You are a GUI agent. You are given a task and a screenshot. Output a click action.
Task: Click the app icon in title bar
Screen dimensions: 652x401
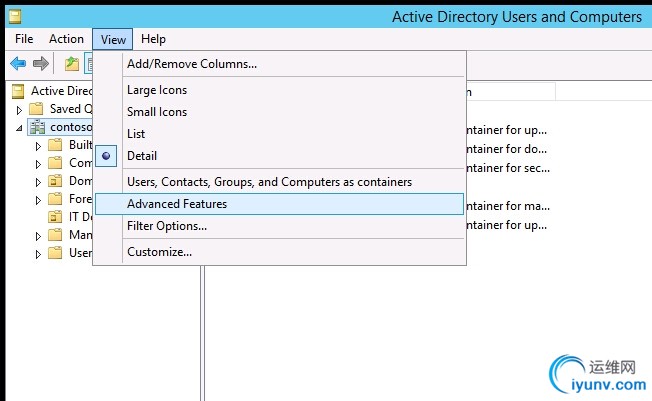pos(15,17)
